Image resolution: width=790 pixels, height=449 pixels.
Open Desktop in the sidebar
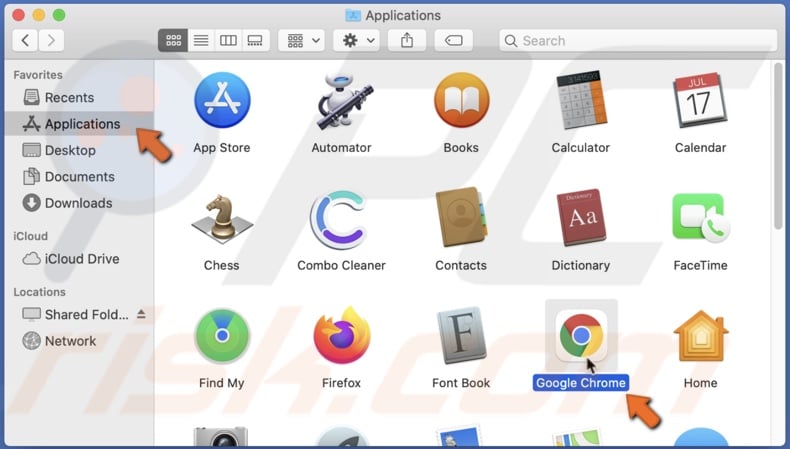pyautogui.click(x=79, y=150)
